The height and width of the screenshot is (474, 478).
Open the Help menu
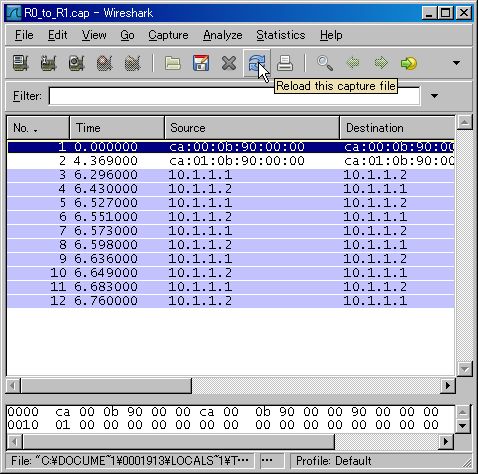[331, 35]
